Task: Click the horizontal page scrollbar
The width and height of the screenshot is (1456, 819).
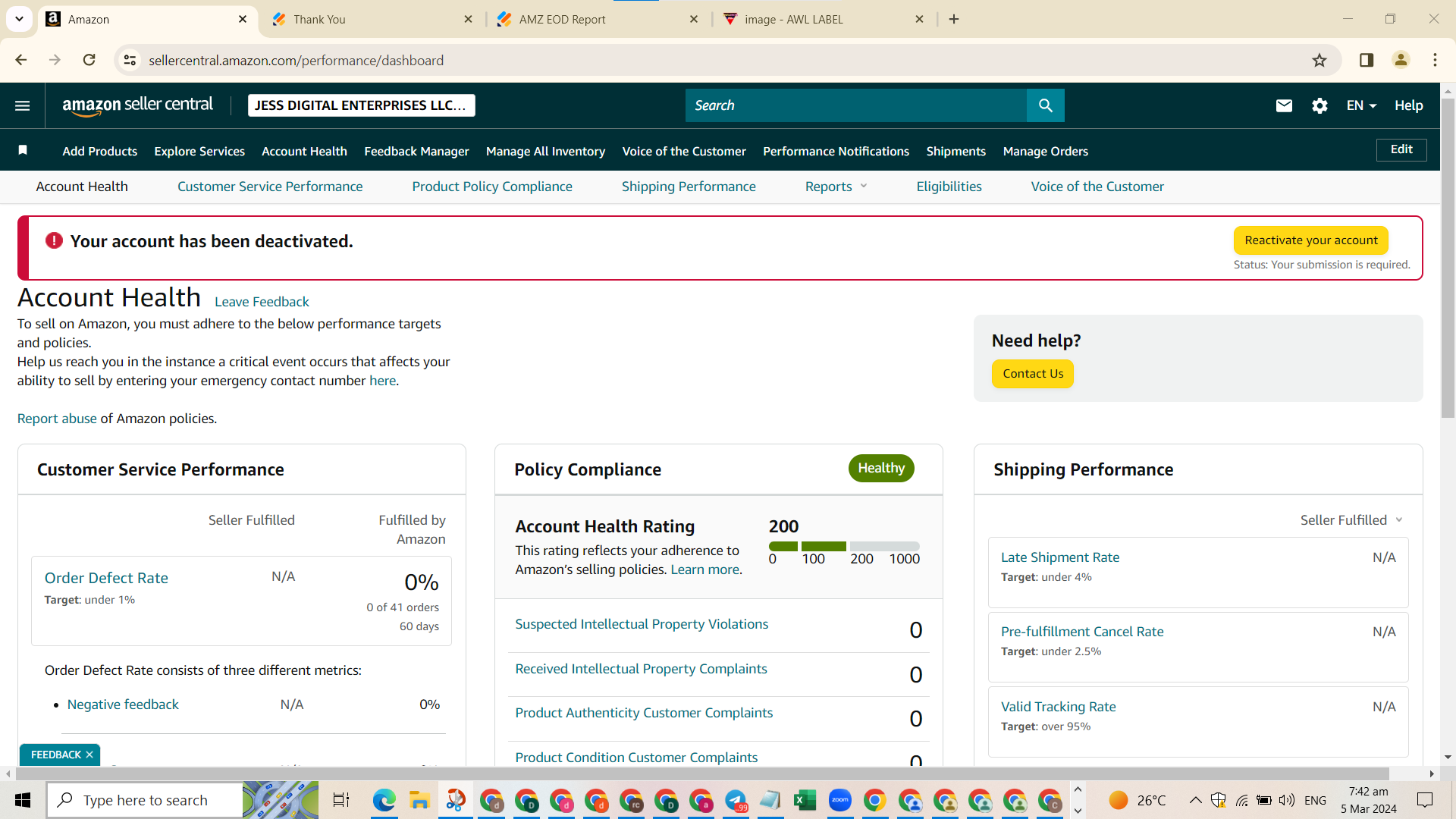Action: (701, 773)
